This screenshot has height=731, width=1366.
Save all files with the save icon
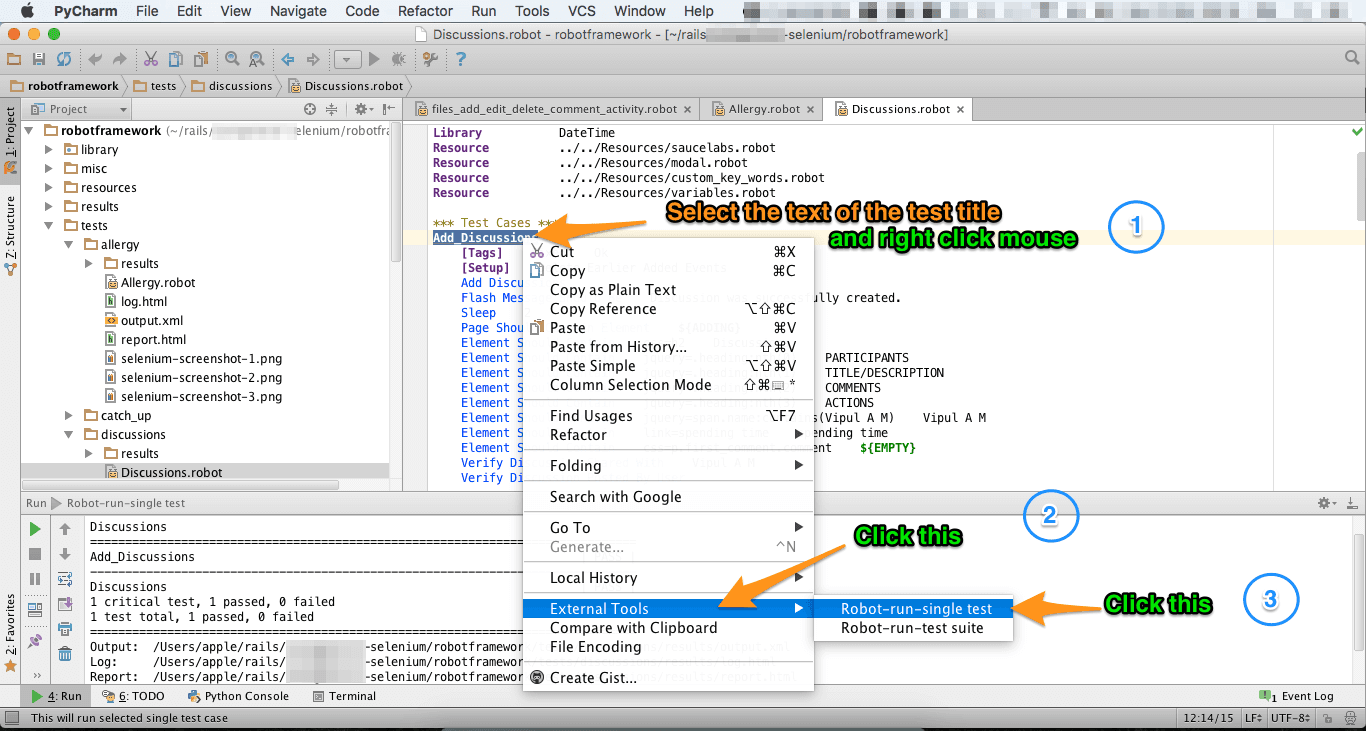[x=39, y=58]
